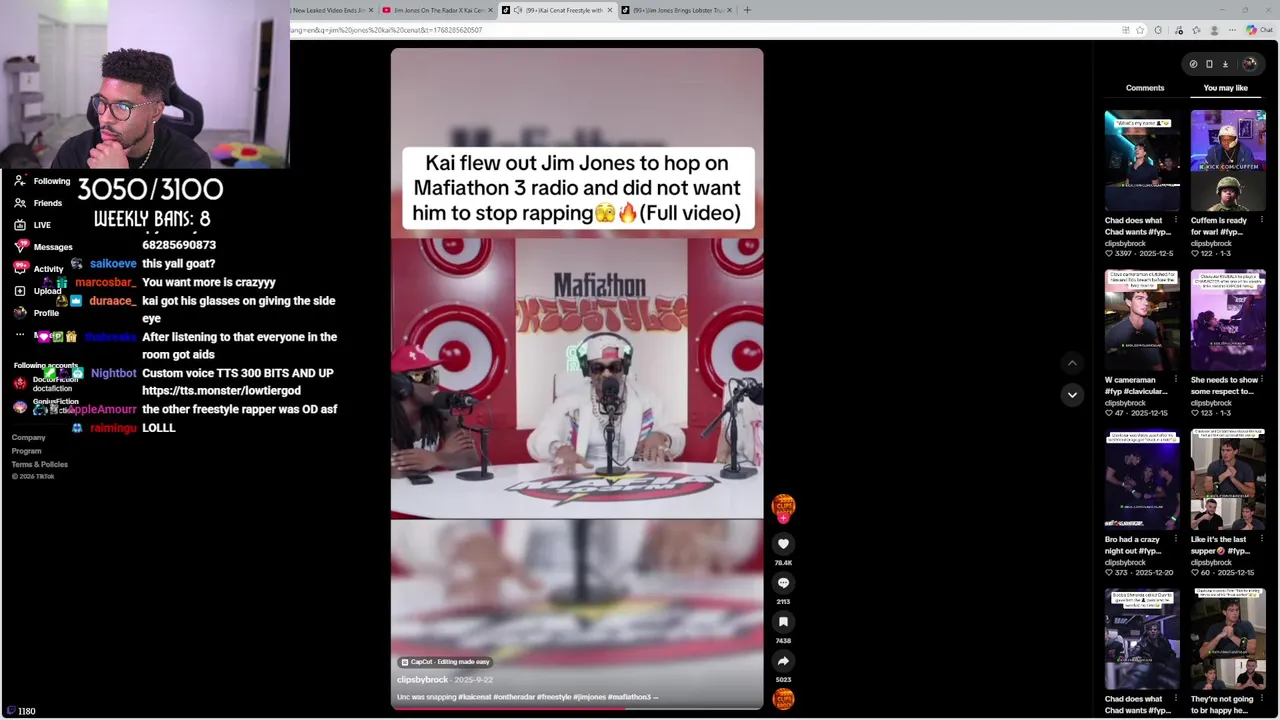This screenshot has width=1280, height=720.
Task: Open the Activity notifications icon
Action: pos(20,269)
